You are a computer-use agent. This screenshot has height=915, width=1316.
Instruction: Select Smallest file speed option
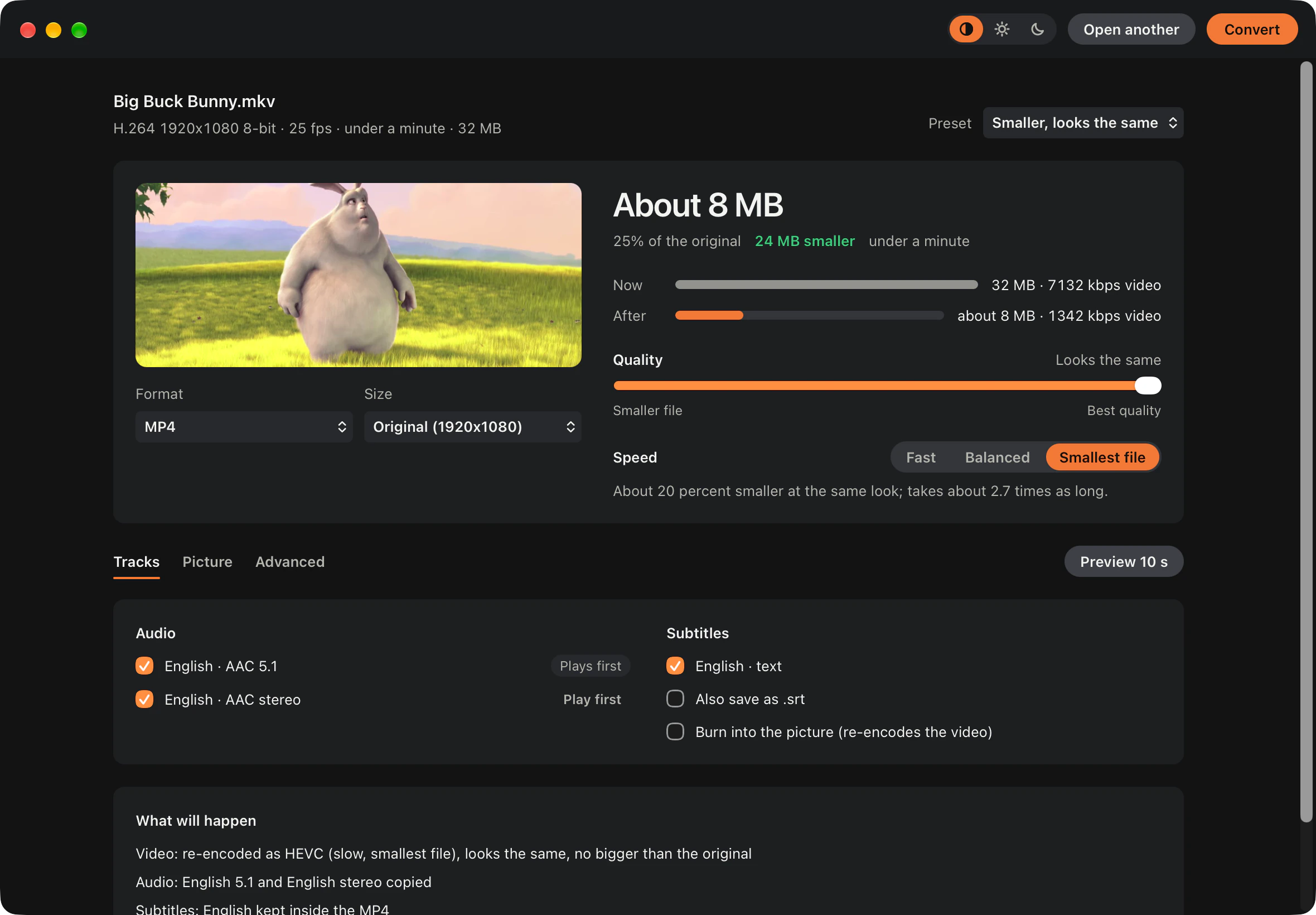pos(1102,458)
